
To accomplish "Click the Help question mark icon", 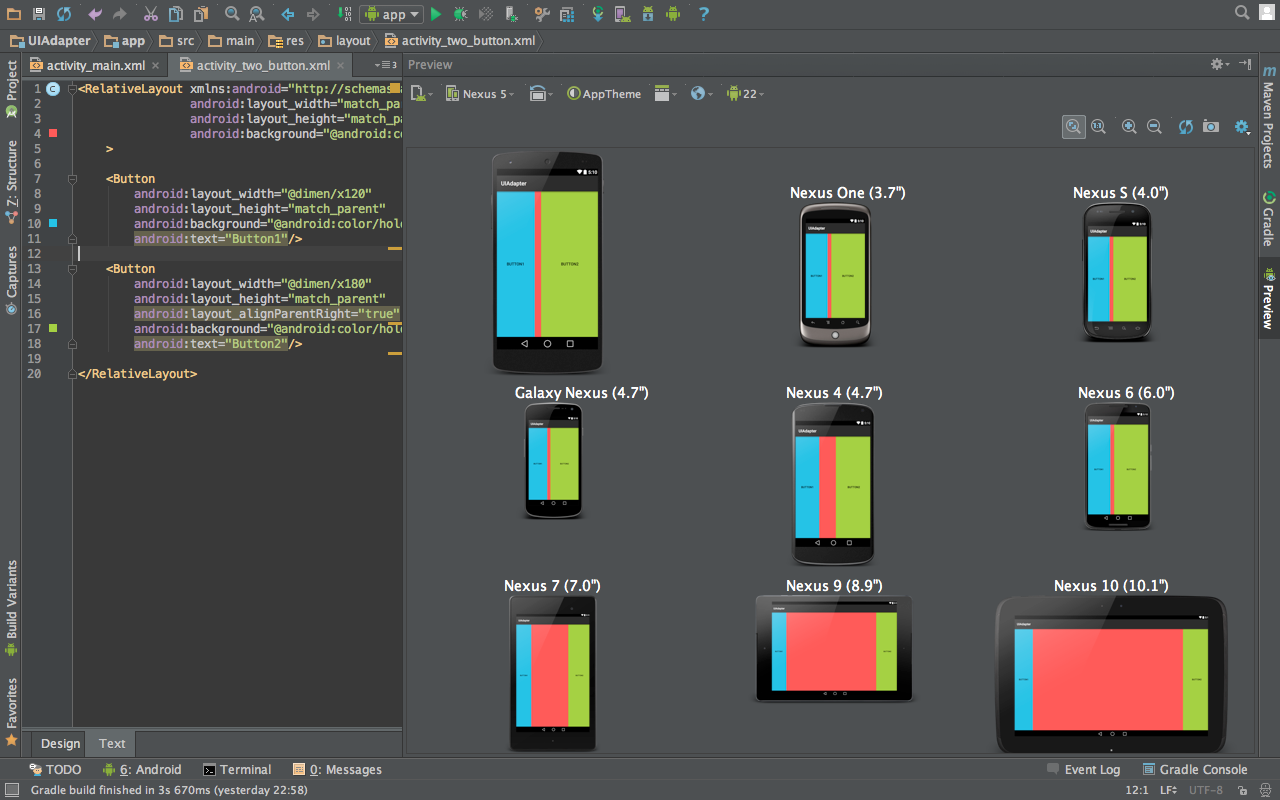I will 703,14.
